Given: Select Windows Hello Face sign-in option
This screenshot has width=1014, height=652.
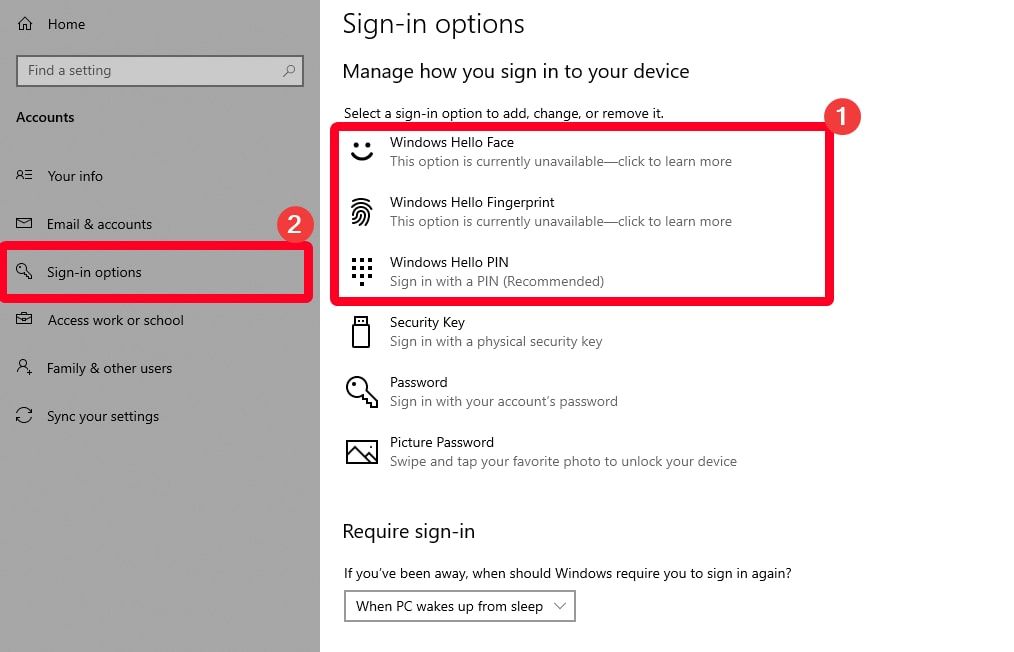Looking at the screenshot, I should tap(452, 142).
